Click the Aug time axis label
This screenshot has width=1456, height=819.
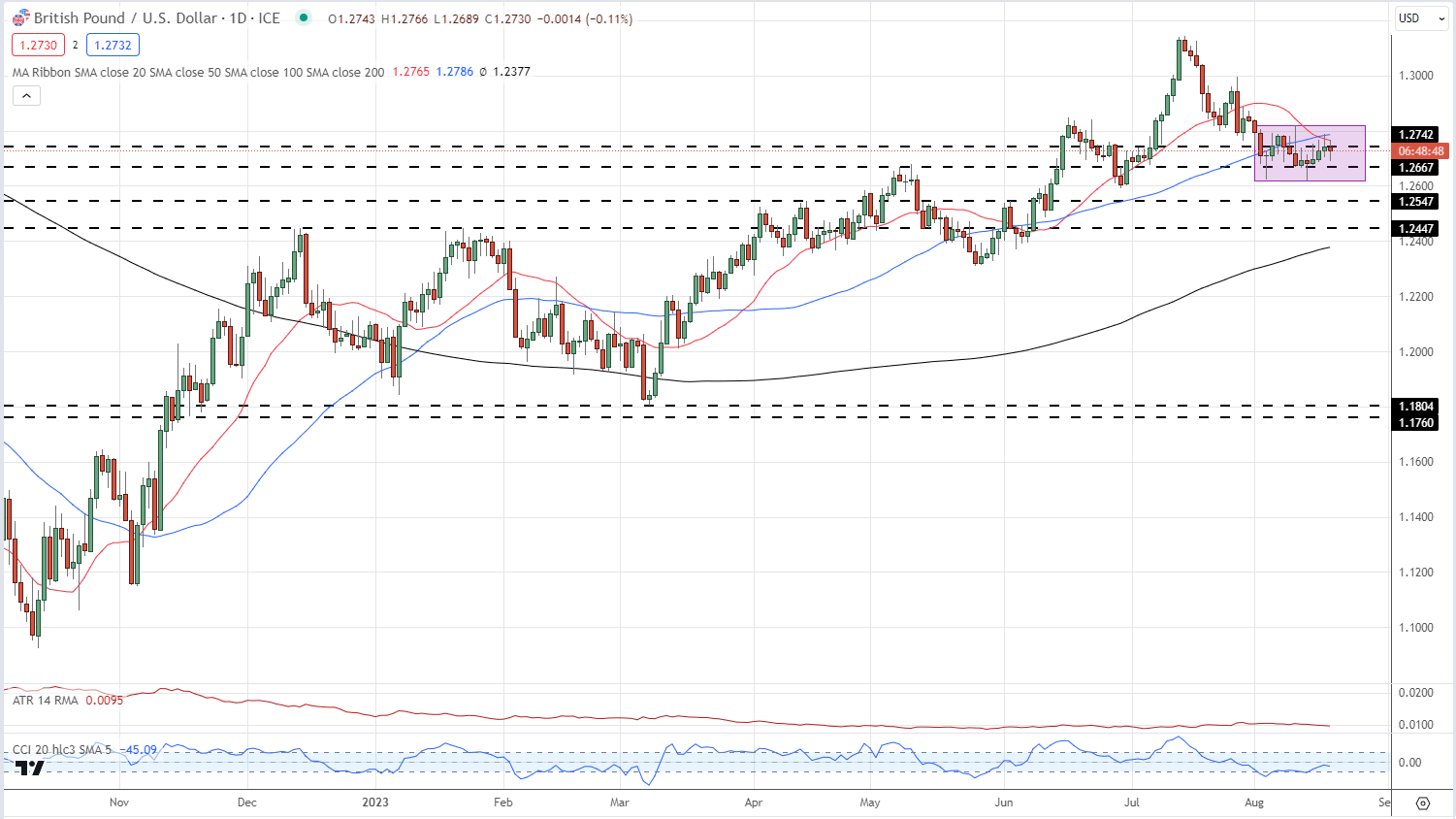1254,803
